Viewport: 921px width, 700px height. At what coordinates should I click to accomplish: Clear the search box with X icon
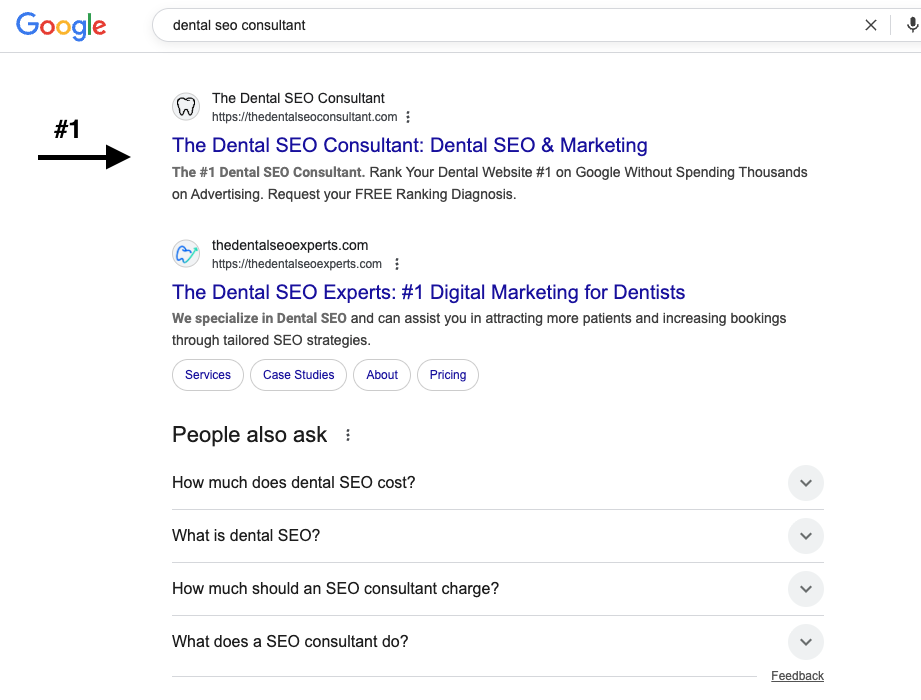tap(870, 25)
